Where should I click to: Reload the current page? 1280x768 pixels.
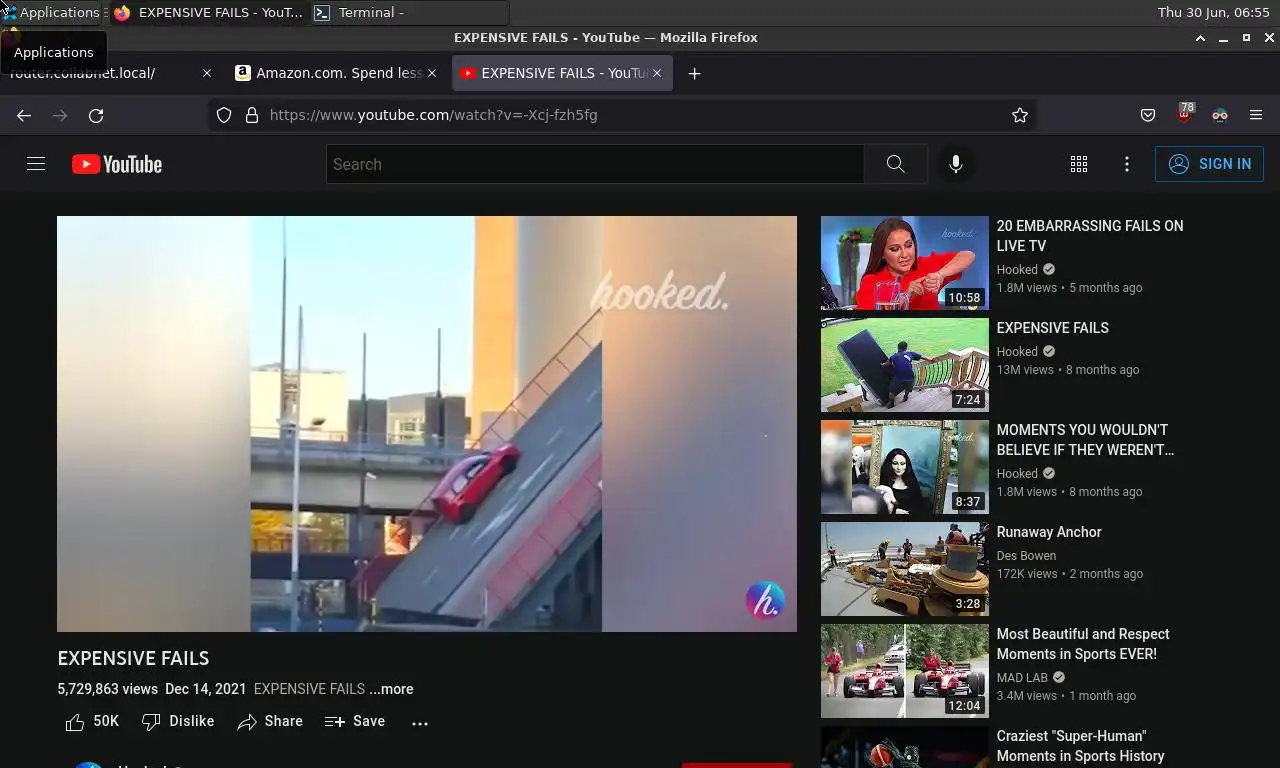[x=96, y=115]
